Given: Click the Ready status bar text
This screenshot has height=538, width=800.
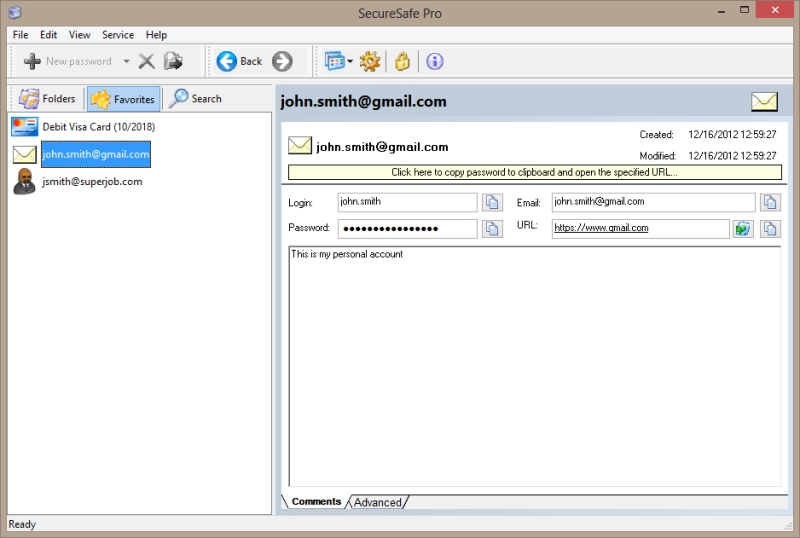Looking at the screenshot, I should [22, 524].
